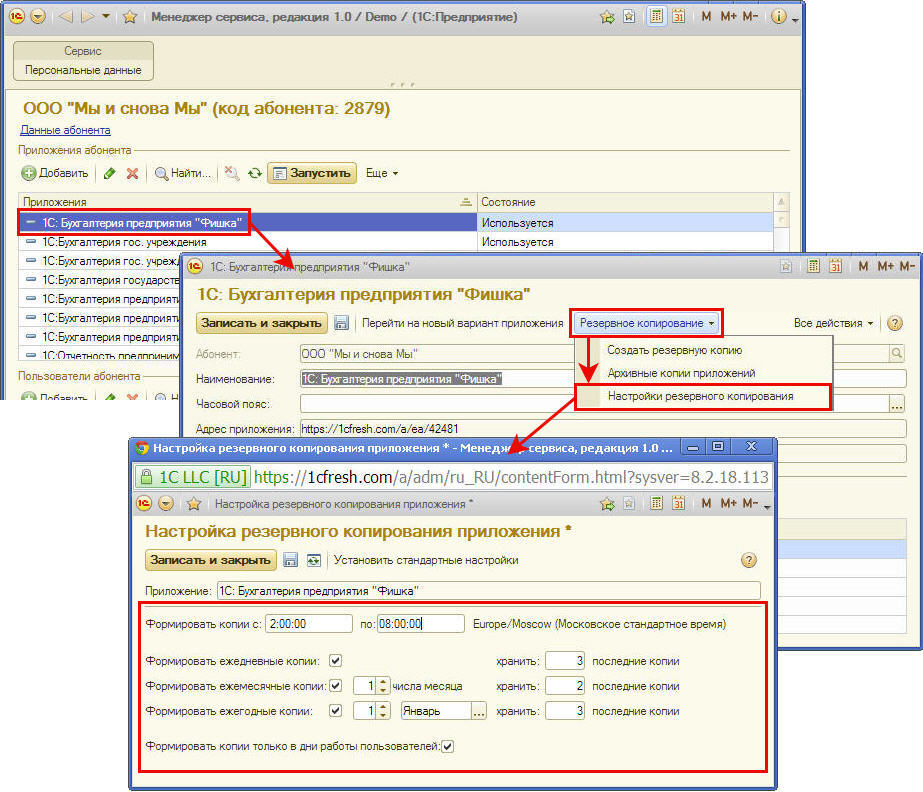Click the diskette save icon in the backup settings window
Screen dimensions: 923x792
pos(290,559)
